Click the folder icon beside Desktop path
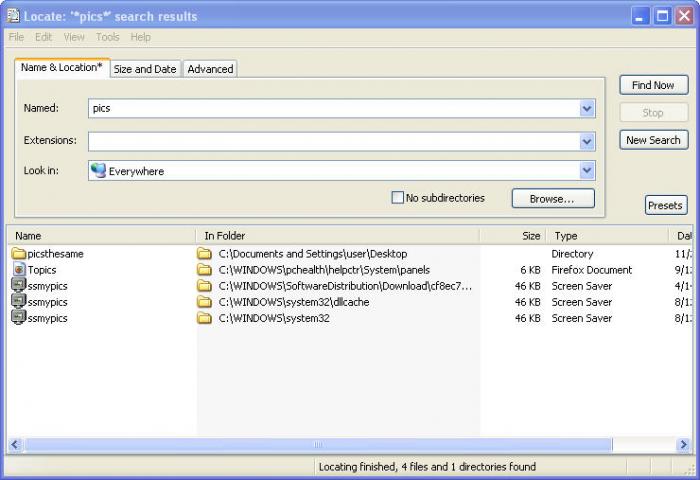The height and width of the screenshot is (480, 700). click(x=204, y=254)
